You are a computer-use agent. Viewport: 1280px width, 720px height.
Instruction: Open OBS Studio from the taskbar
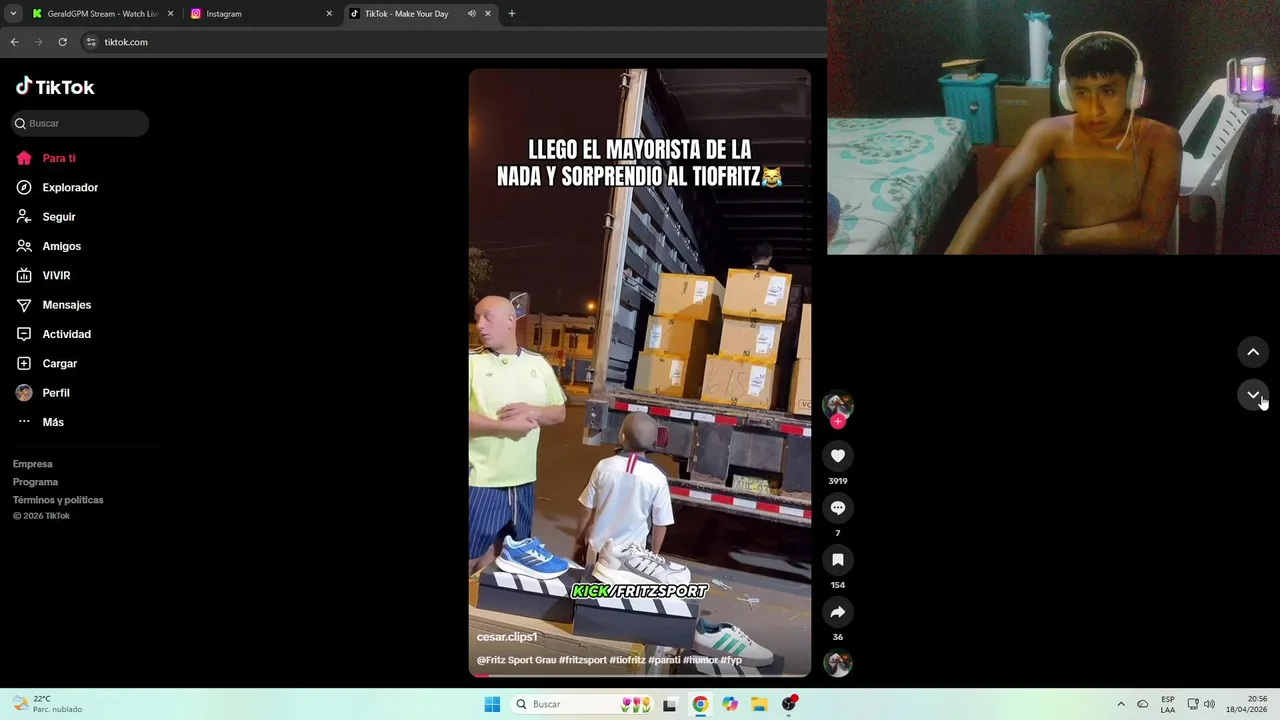(x=789, y=704)
